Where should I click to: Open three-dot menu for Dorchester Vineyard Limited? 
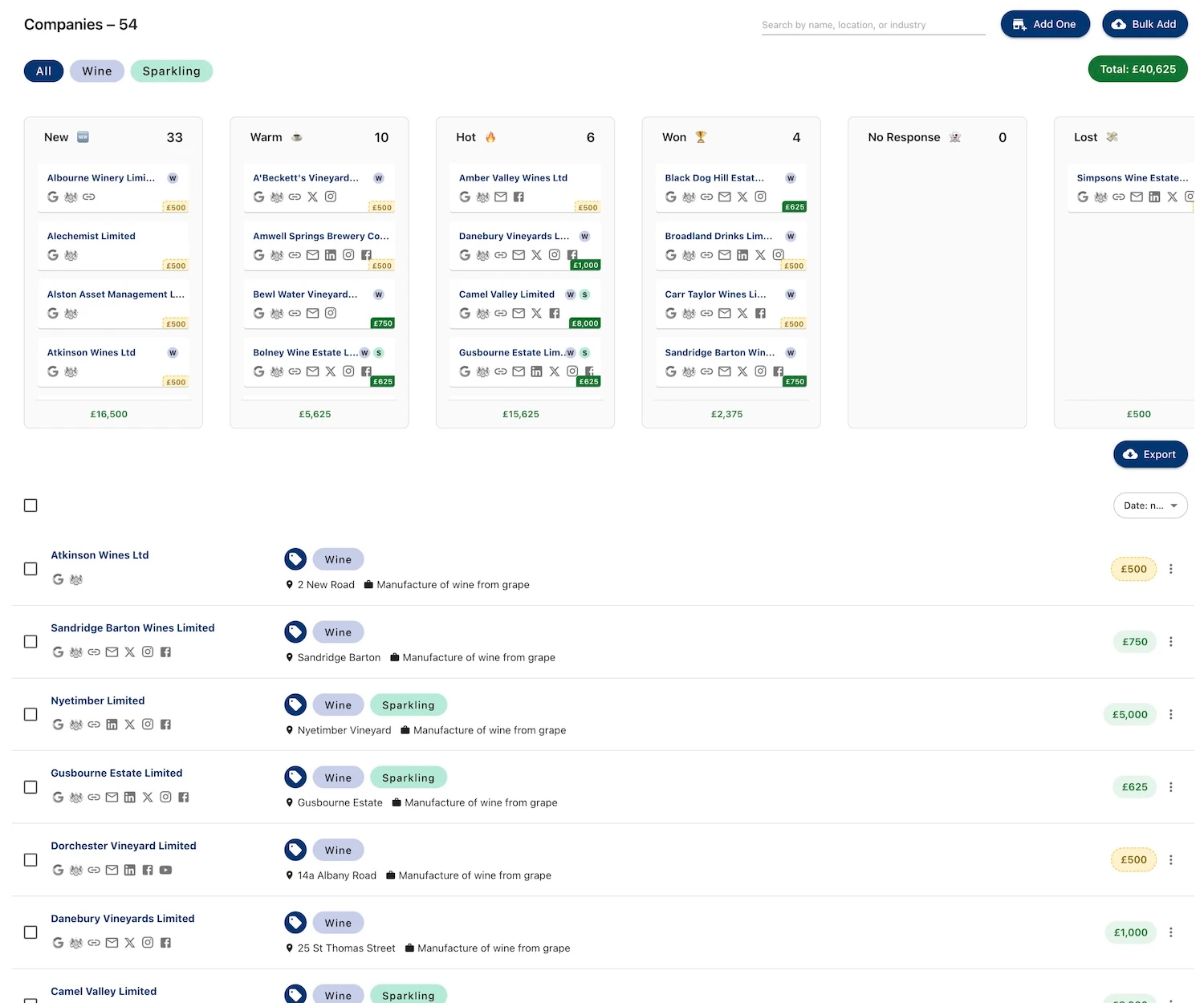[x=1171, y=859]
